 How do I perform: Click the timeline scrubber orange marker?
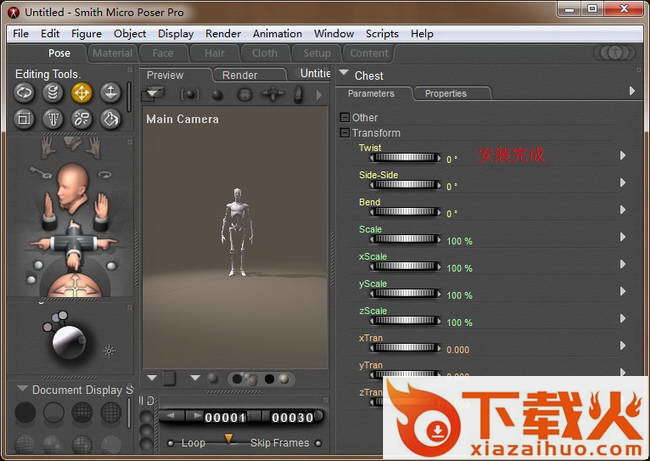(228, 438)
